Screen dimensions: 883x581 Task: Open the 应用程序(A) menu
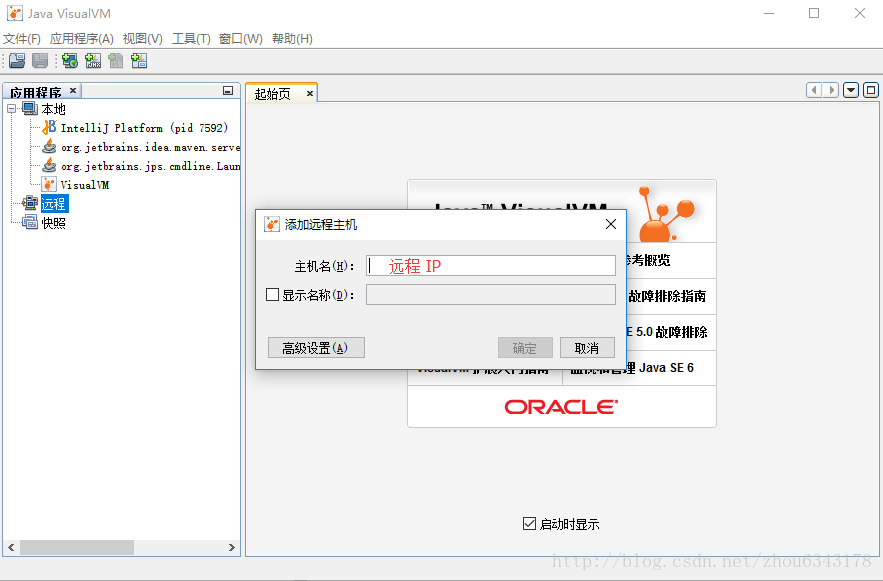tap(82, 39)
